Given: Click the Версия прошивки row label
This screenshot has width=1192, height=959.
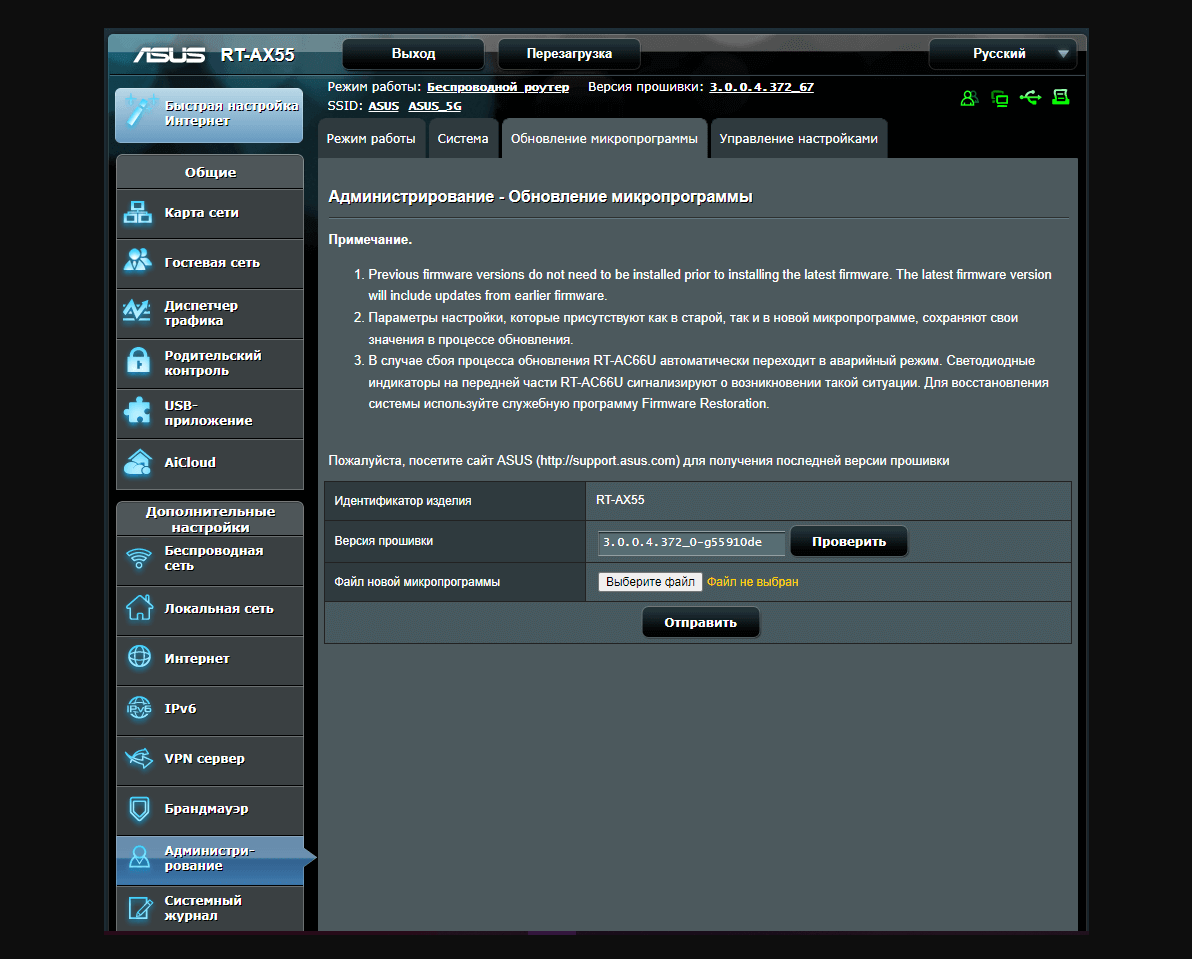Looking at the screenshot, I should (384, 541).
